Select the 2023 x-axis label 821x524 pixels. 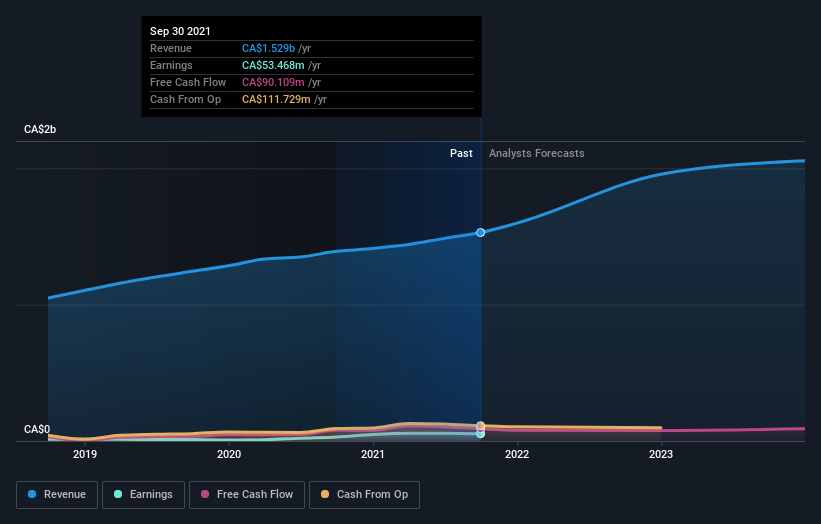tap(661, 454)
